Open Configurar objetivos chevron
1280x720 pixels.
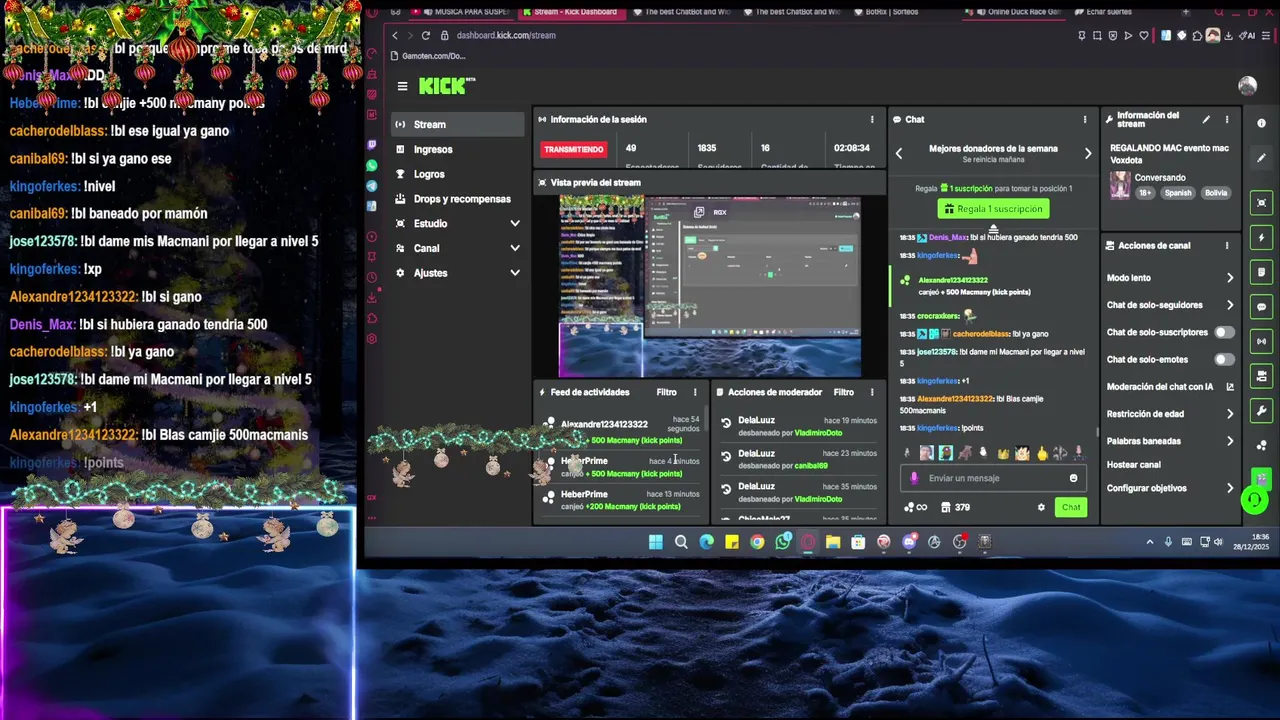[1230, 488]
